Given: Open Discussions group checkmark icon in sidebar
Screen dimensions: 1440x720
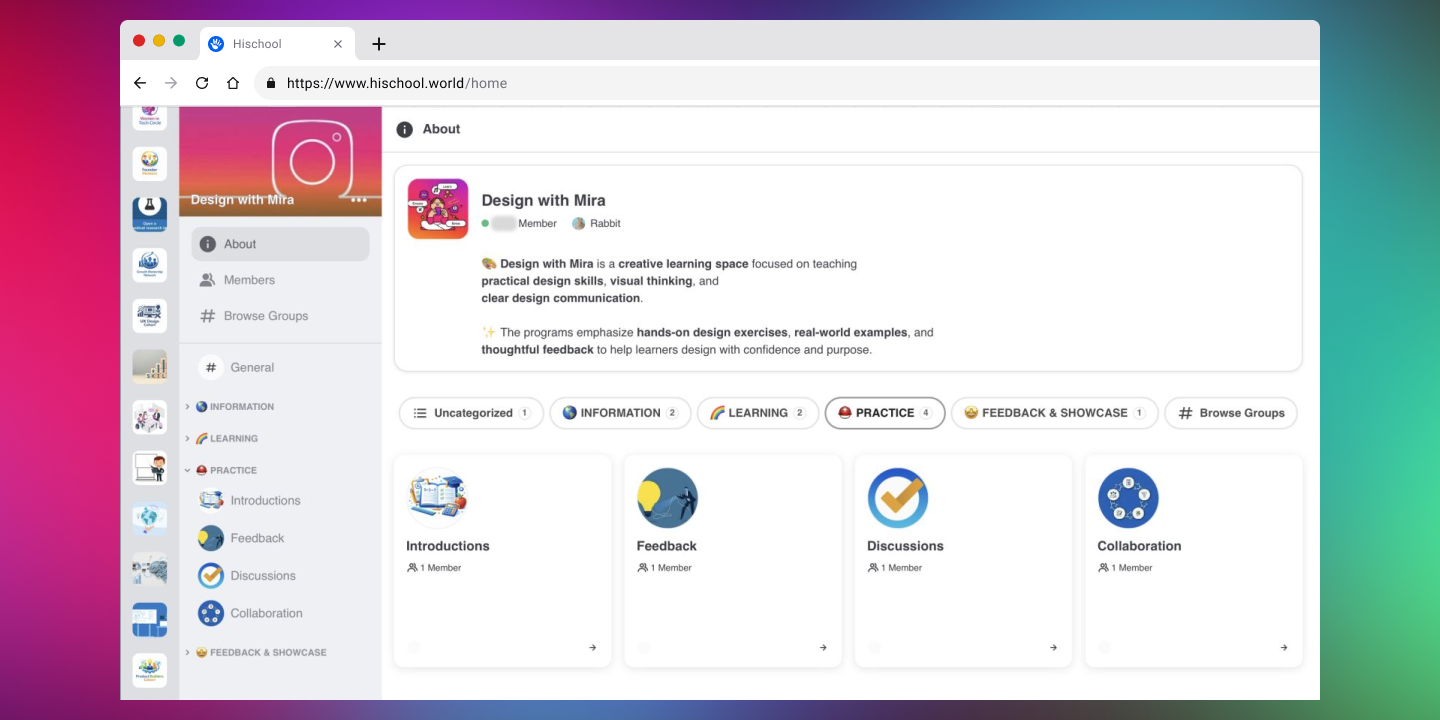Looking at the screenshot, I should click(x=211, y=576).
